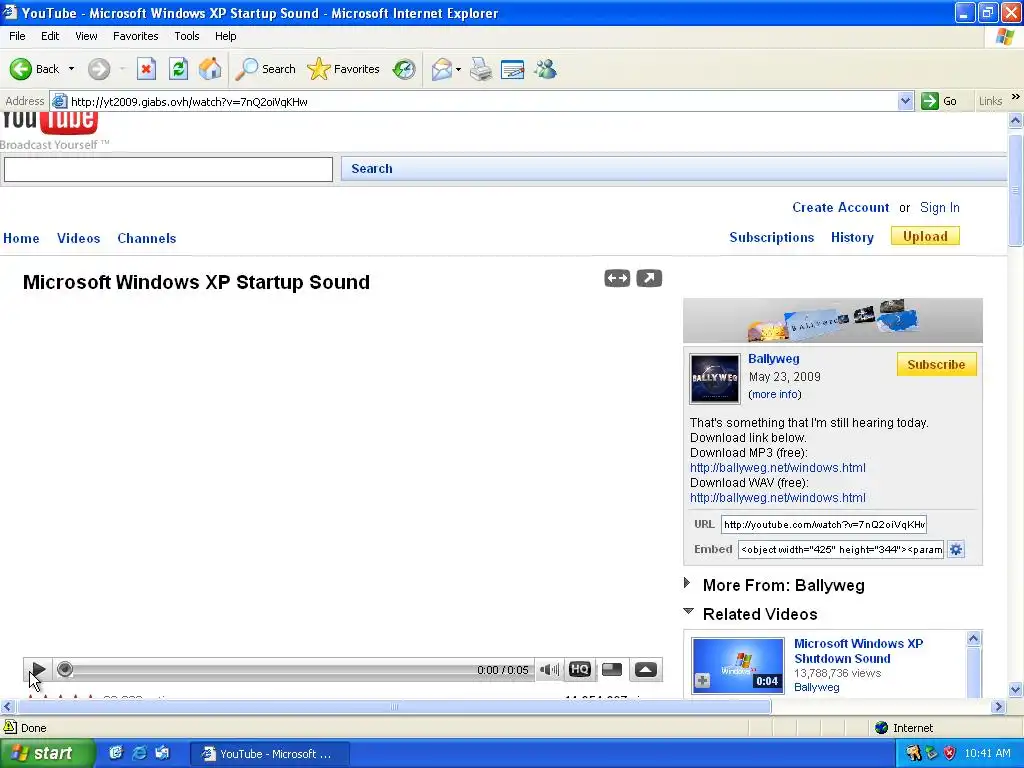1024x768 pixels.
Task: Click the video URL text field
Action: (x=824, y=524)
